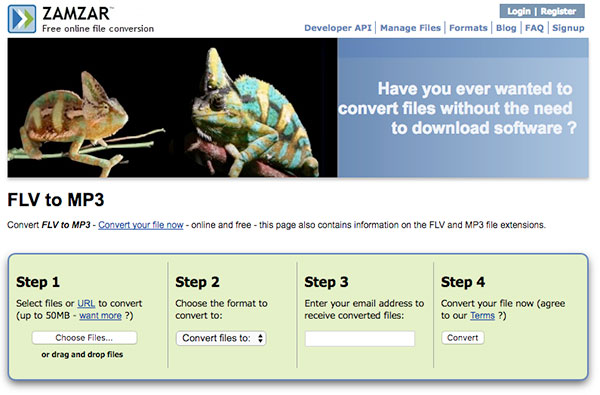Click the 'want more' link
The height and width of the screenshot is (395, 600).
coord(100,316)
